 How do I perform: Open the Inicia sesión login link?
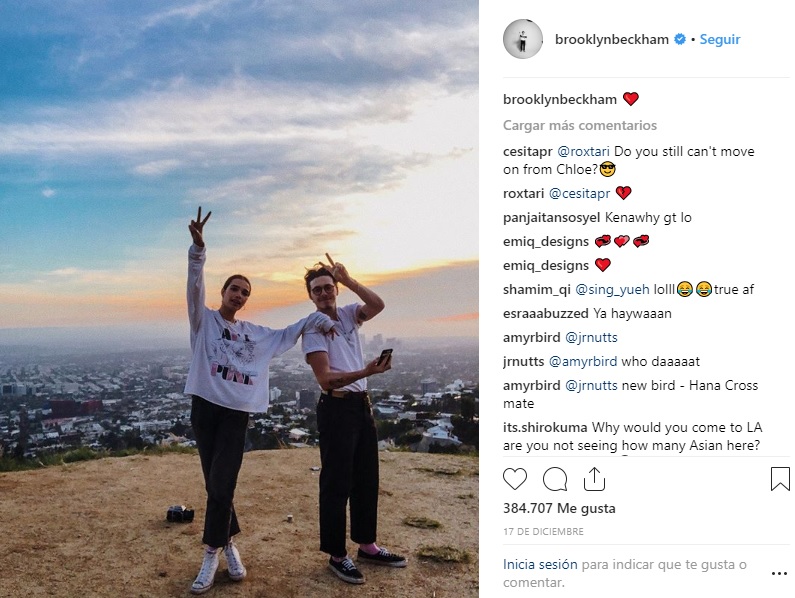pos(540,564)
